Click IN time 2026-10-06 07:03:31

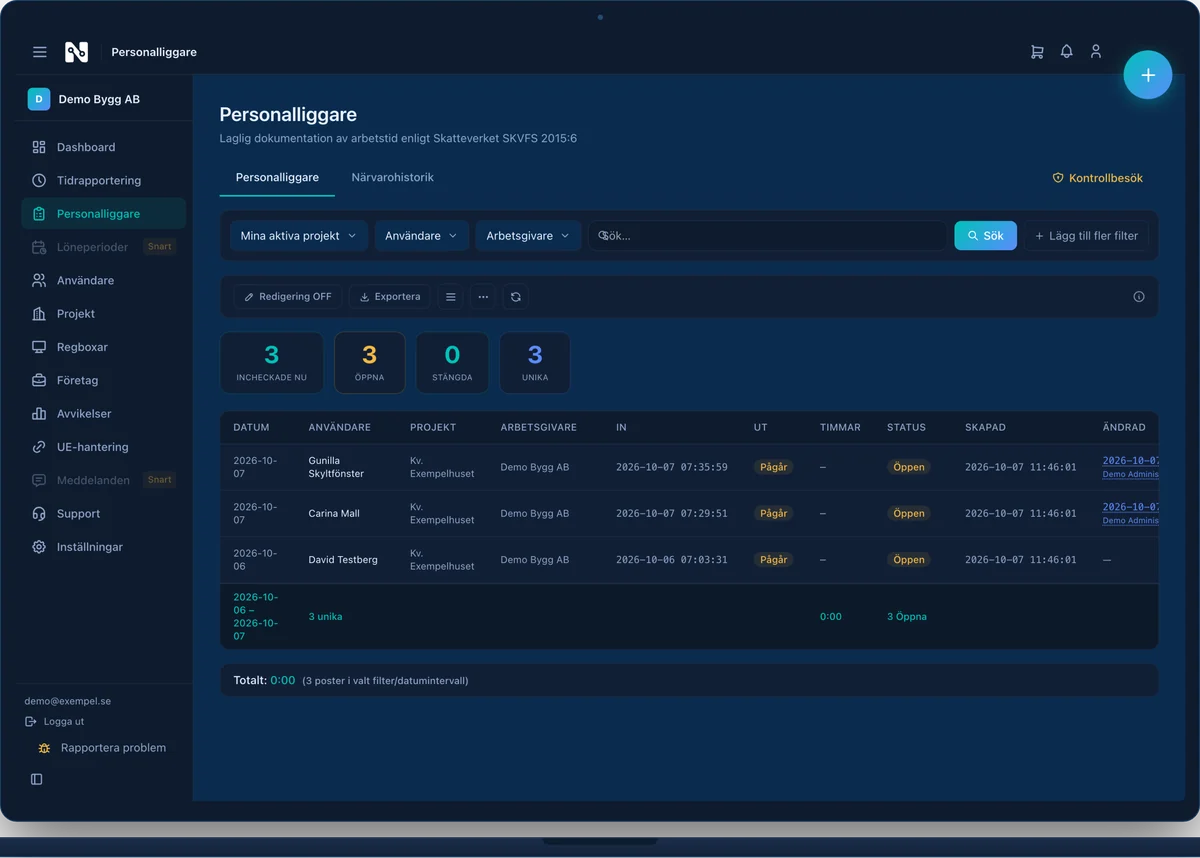click(x=672, y=560)
